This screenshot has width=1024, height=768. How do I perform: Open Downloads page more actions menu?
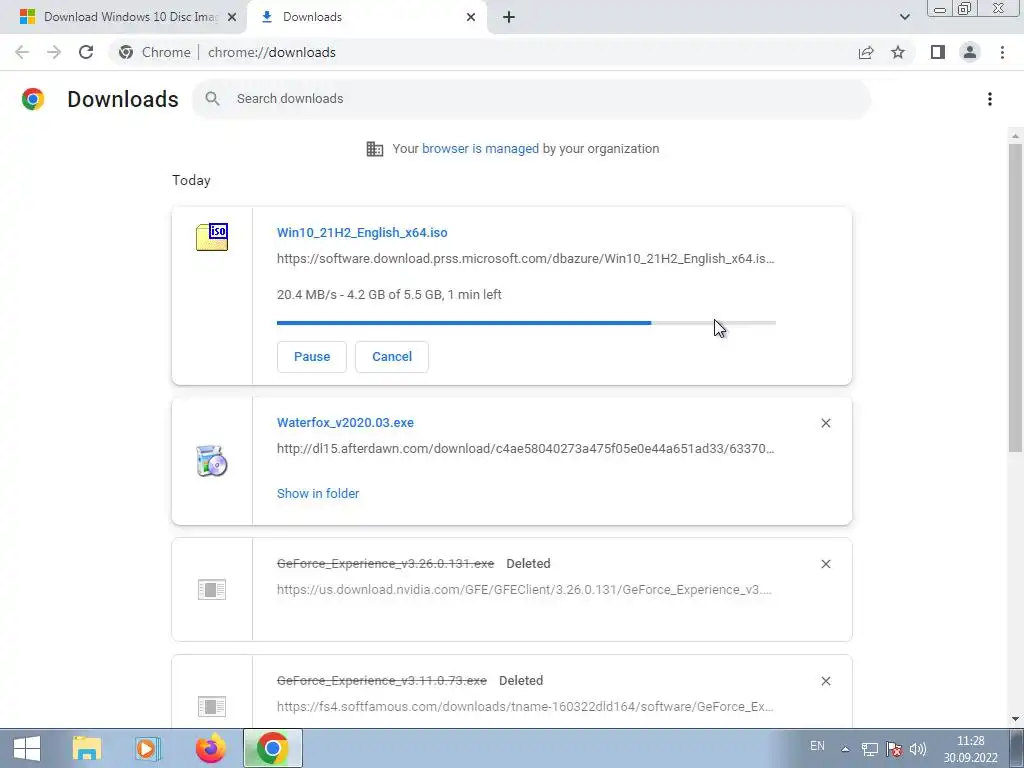coord(990,99)
